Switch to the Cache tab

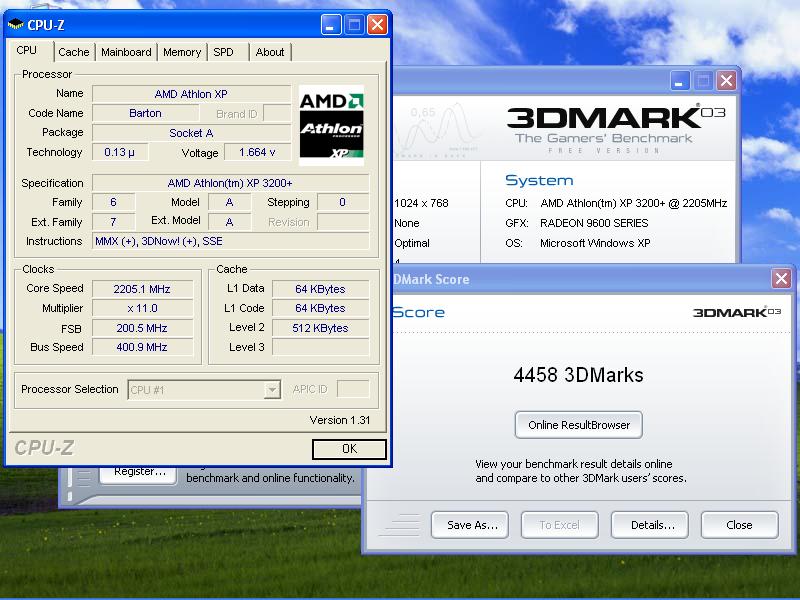pyautogui.click(x=74, y=52)
